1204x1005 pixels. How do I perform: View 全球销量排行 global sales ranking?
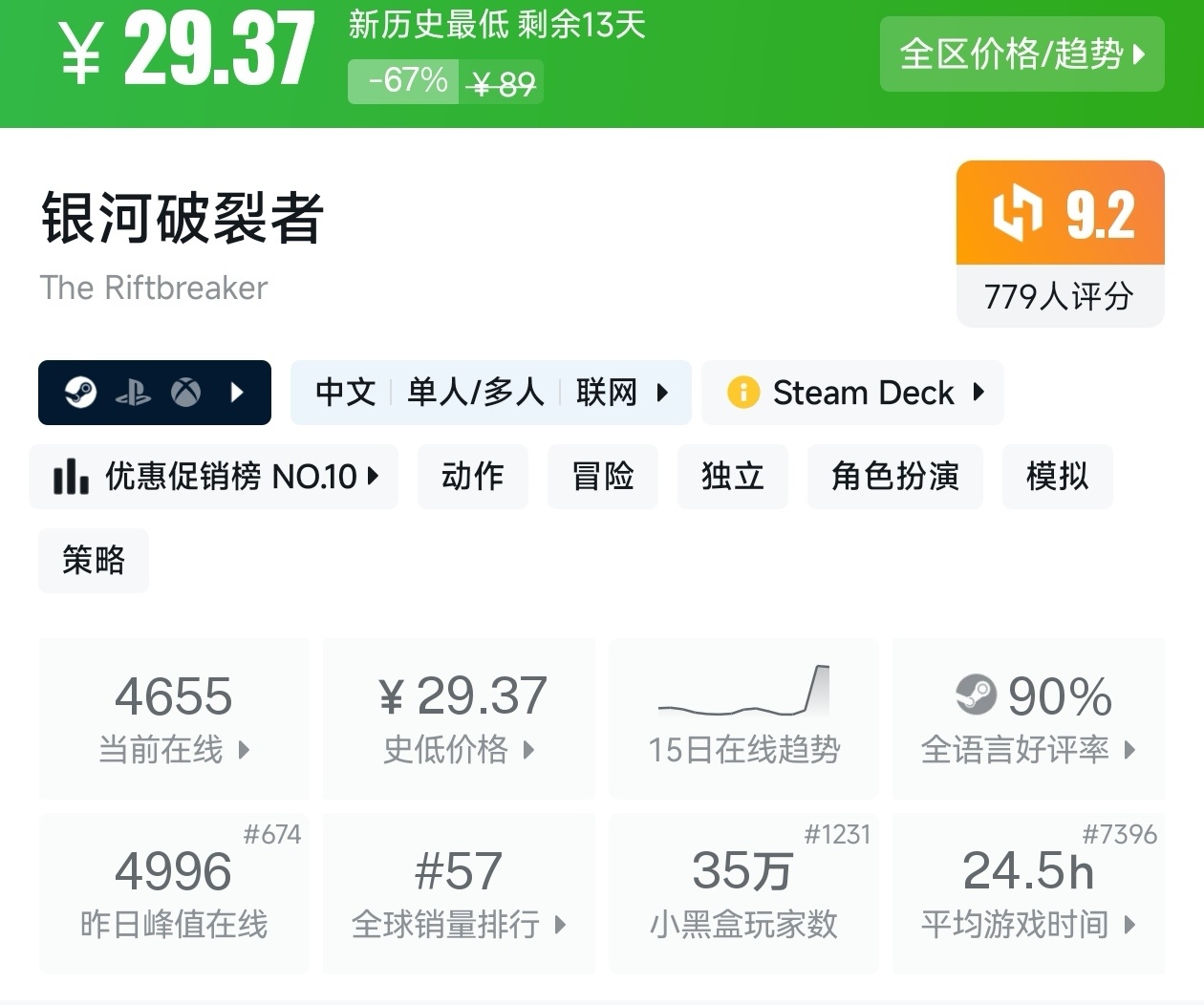pyautogui.click(x=459, y=894)
